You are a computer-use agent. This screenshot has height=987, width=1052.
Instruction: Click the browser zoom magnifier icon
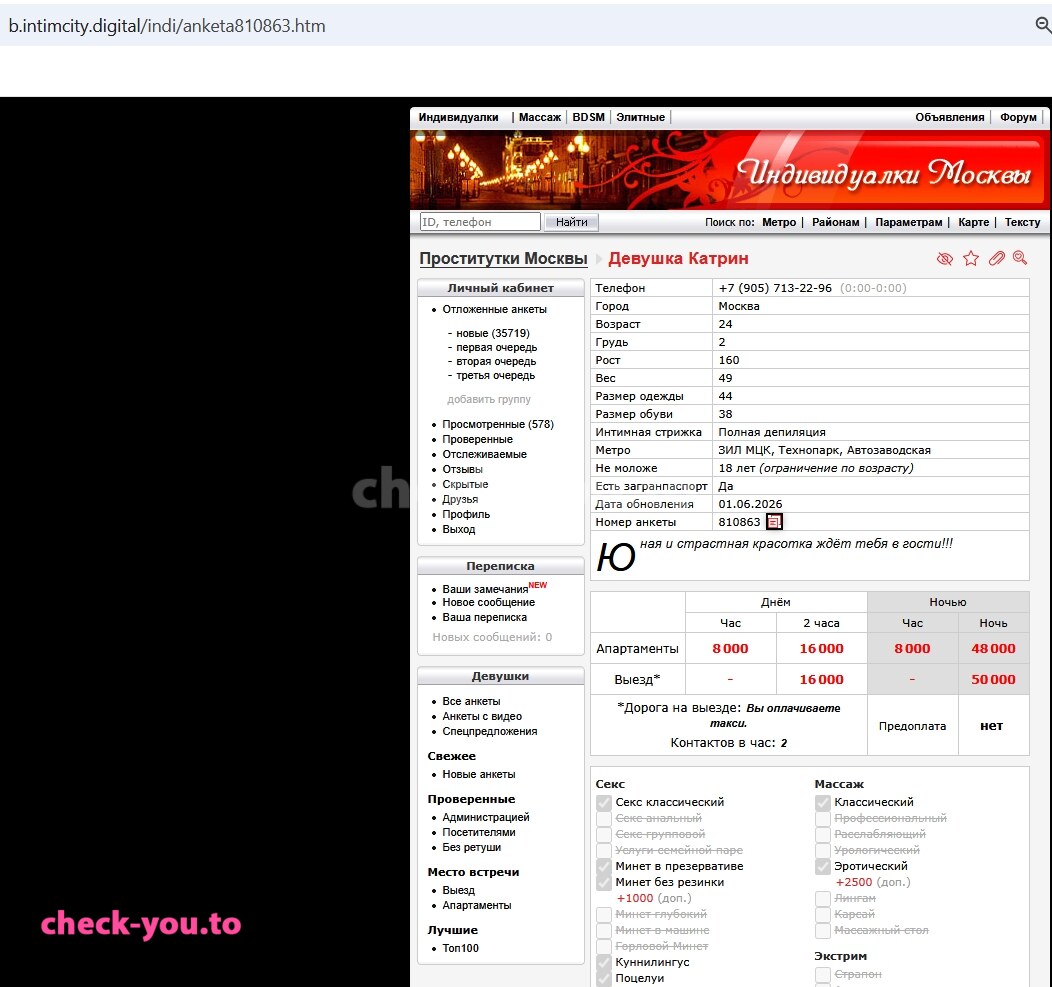tap(1043, 25)
